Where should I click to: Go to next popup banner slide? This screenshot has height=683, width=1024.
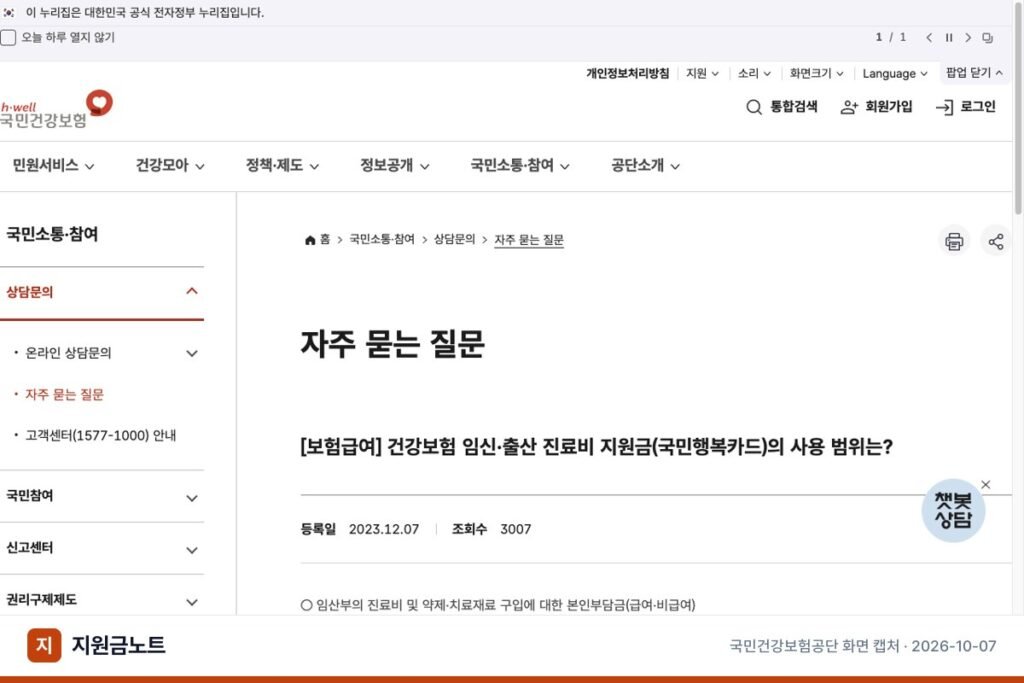tap(968, 37)
